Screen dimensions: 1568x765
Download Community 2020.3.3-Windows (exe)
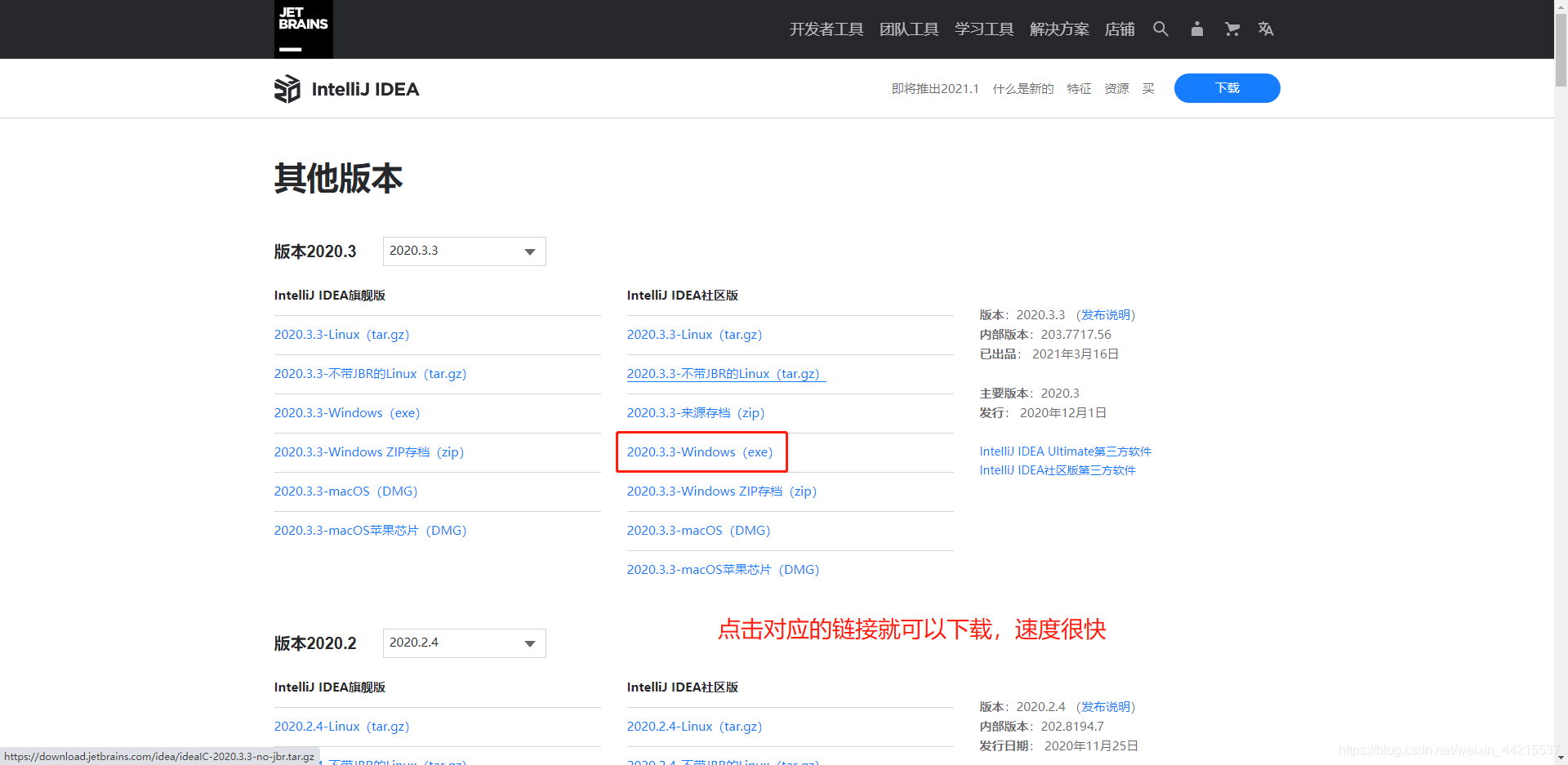coord(700,452)
